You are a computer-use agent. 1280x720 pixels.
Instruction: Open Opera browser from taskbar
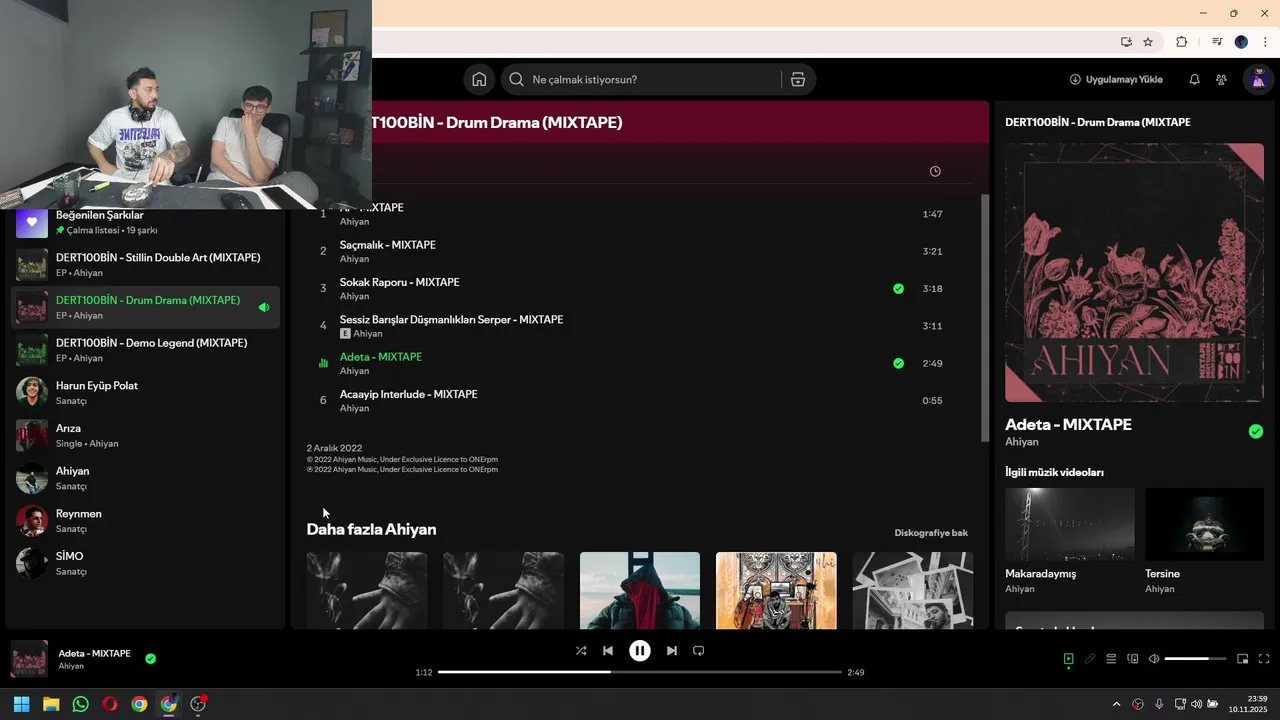[x=110, y=704]
